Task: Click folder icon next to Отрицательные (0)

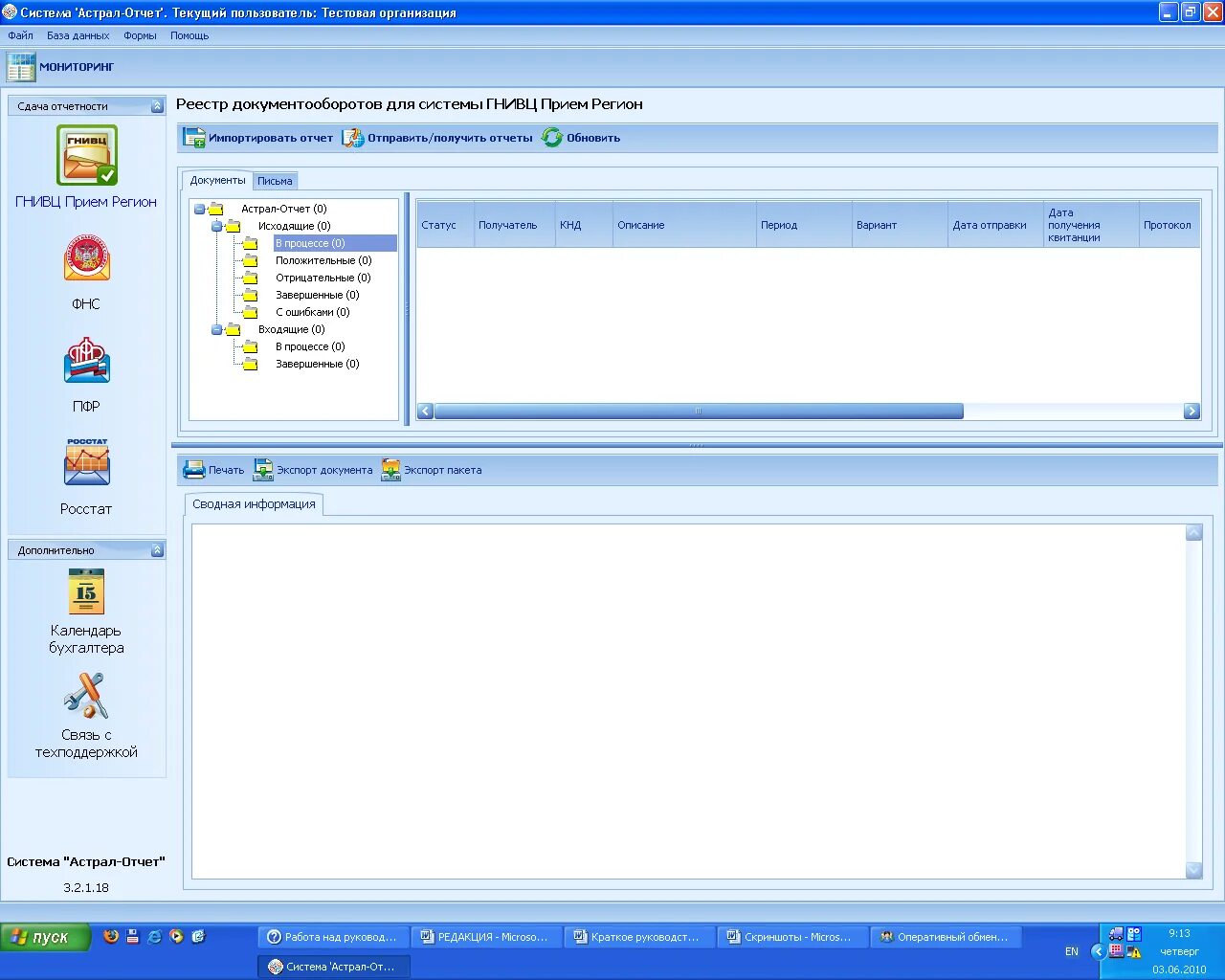Action: (251, 278)
